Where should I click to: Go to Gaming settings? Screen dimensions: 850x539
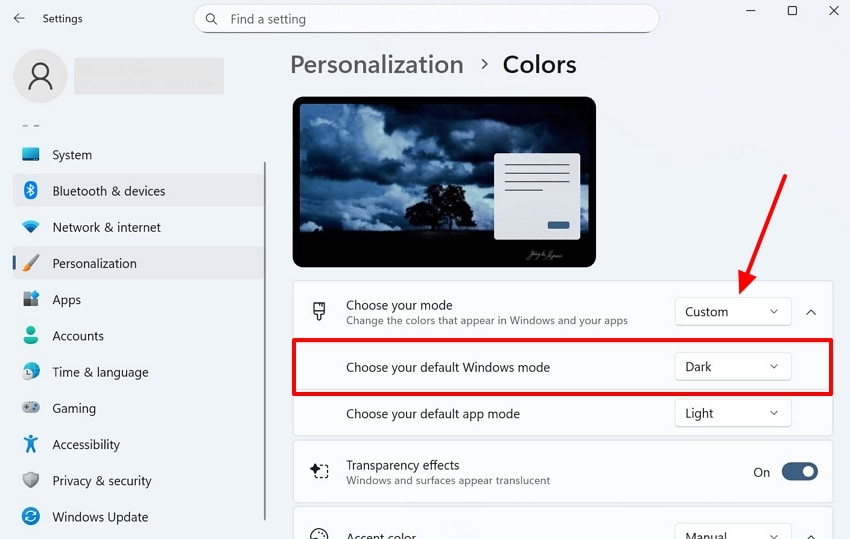138,408
